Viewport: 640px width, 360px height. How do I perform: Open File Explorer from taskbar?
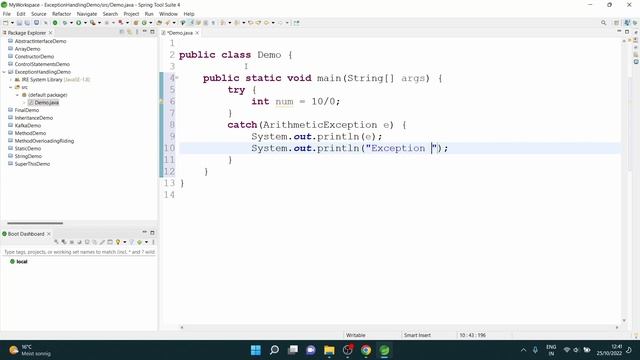pyautogui.click(x=329, y=350)
